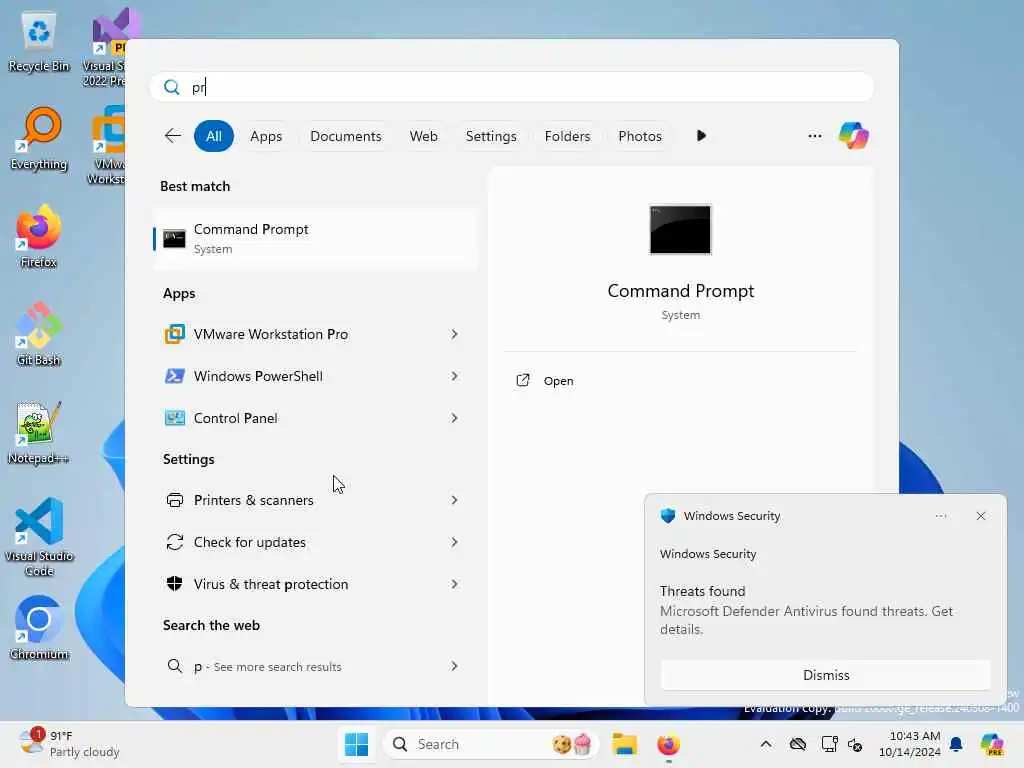Open the weather widget in taskbar
Image resolution: width=1024 pixels, height=768 pixels.
point(69,744)
